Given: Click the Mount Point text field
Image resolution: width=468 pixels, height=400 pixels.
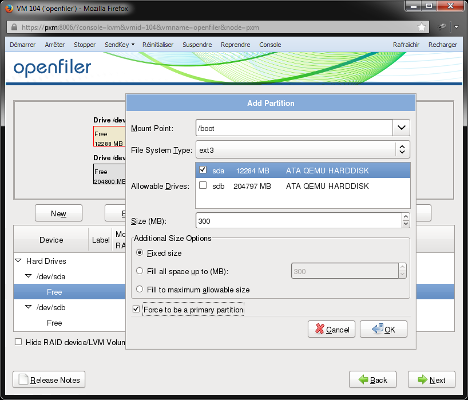Looking at the screenshot, I should tap(294, 128).
